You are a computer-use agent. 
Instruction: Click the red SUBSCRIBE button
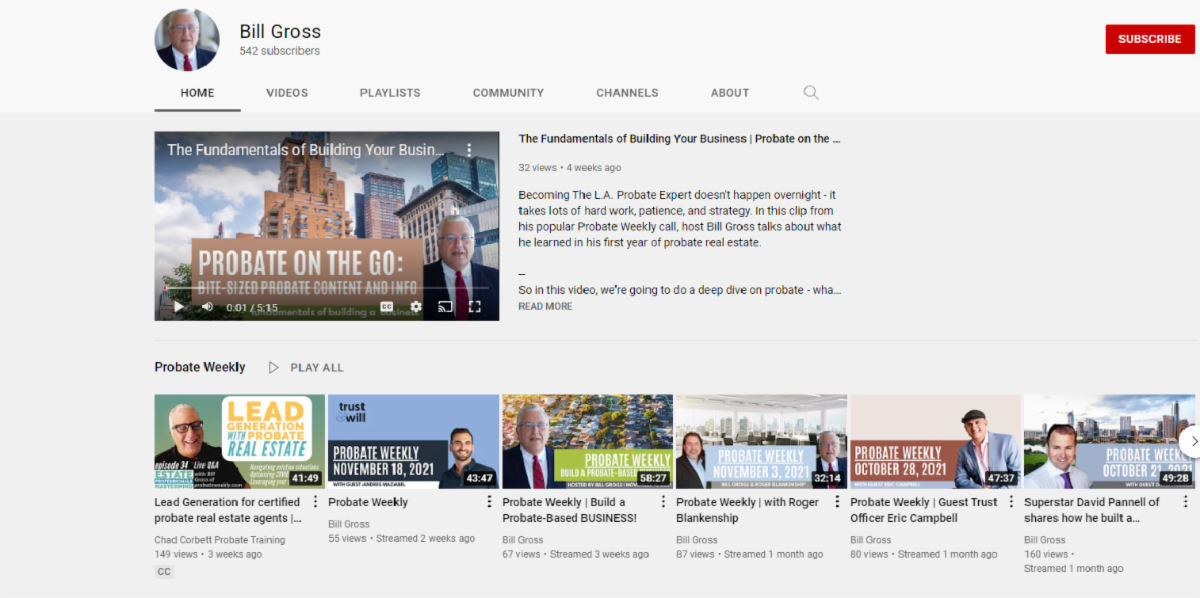point(1150,39)
